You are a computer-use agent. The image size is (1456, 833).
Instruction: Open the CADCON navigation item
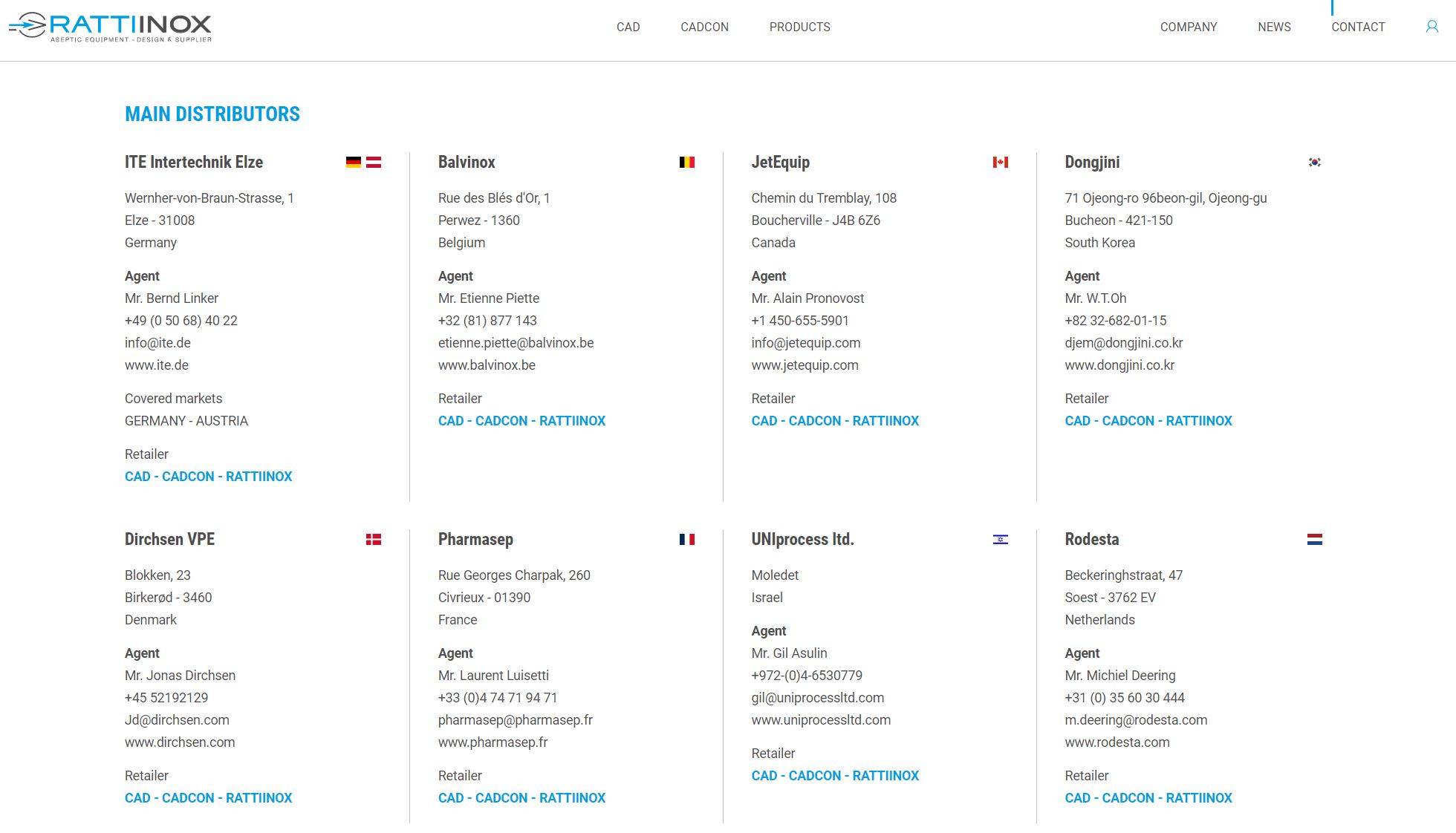pos(704,27)
